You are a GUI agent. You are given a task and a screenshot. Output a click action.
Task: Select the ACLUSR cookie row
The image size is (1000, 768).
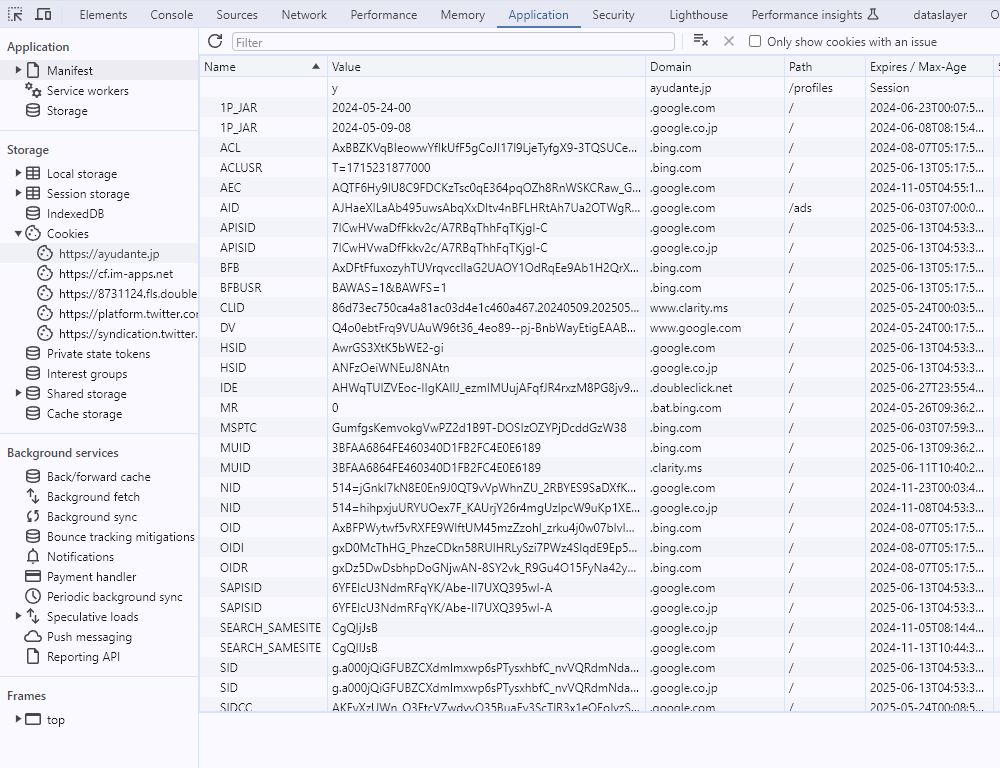tap(597, 168)
